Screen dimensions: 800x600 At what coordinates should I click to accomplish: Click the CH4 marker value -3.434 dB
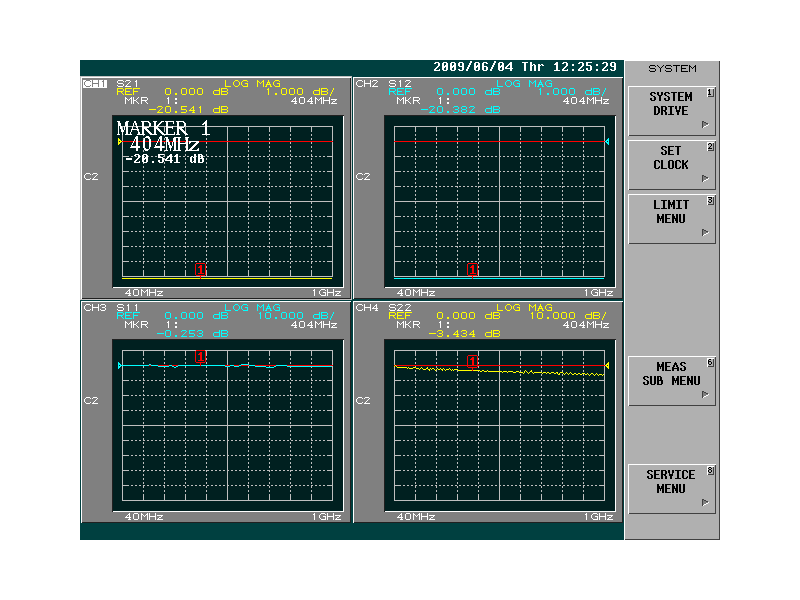(x=464, y=334)
